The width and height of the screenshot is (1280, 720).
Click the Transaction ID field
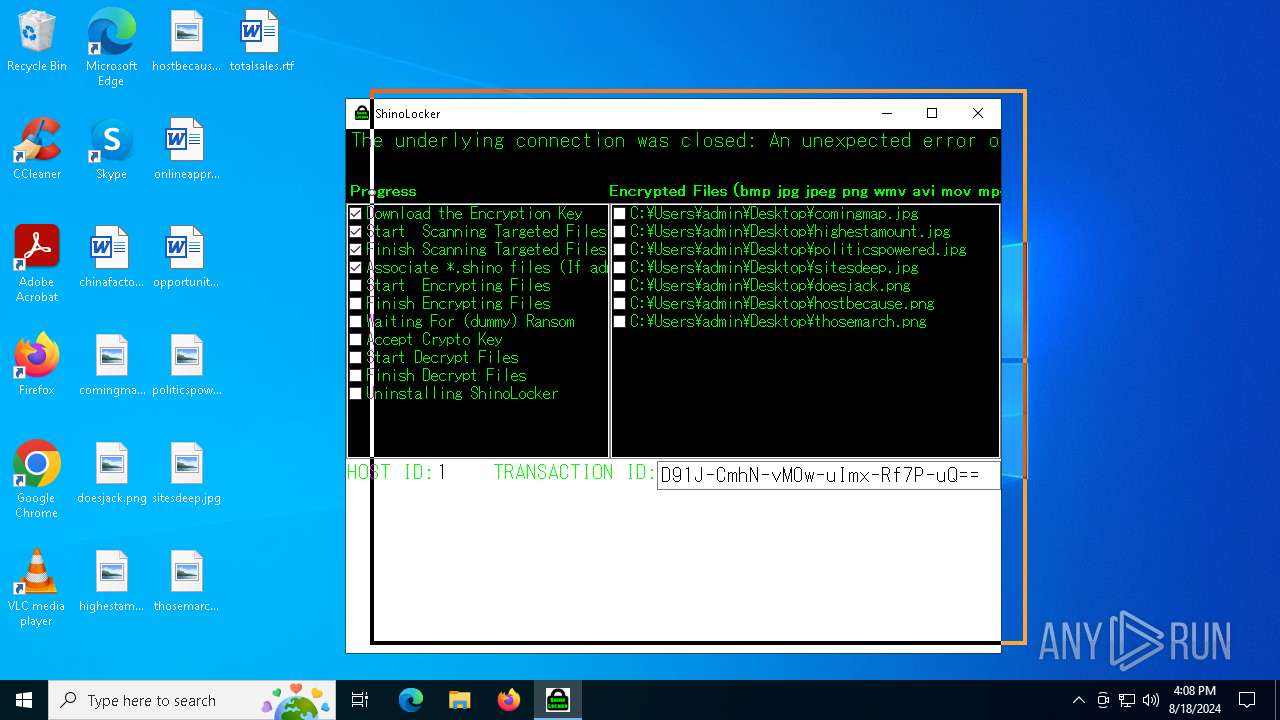tap(828, 475)
